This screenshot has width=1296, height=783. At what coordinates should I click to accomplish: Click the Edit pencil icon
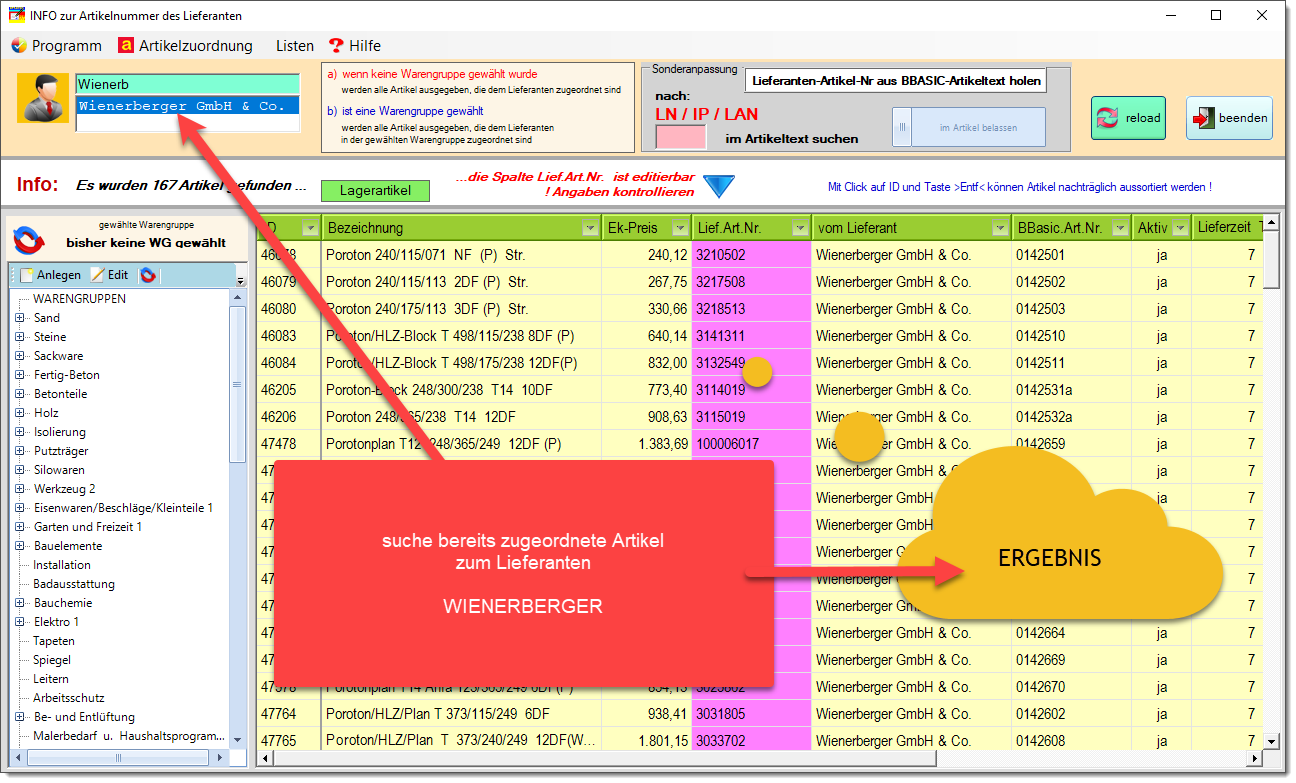pyautogui.click(x=97, y=275)
